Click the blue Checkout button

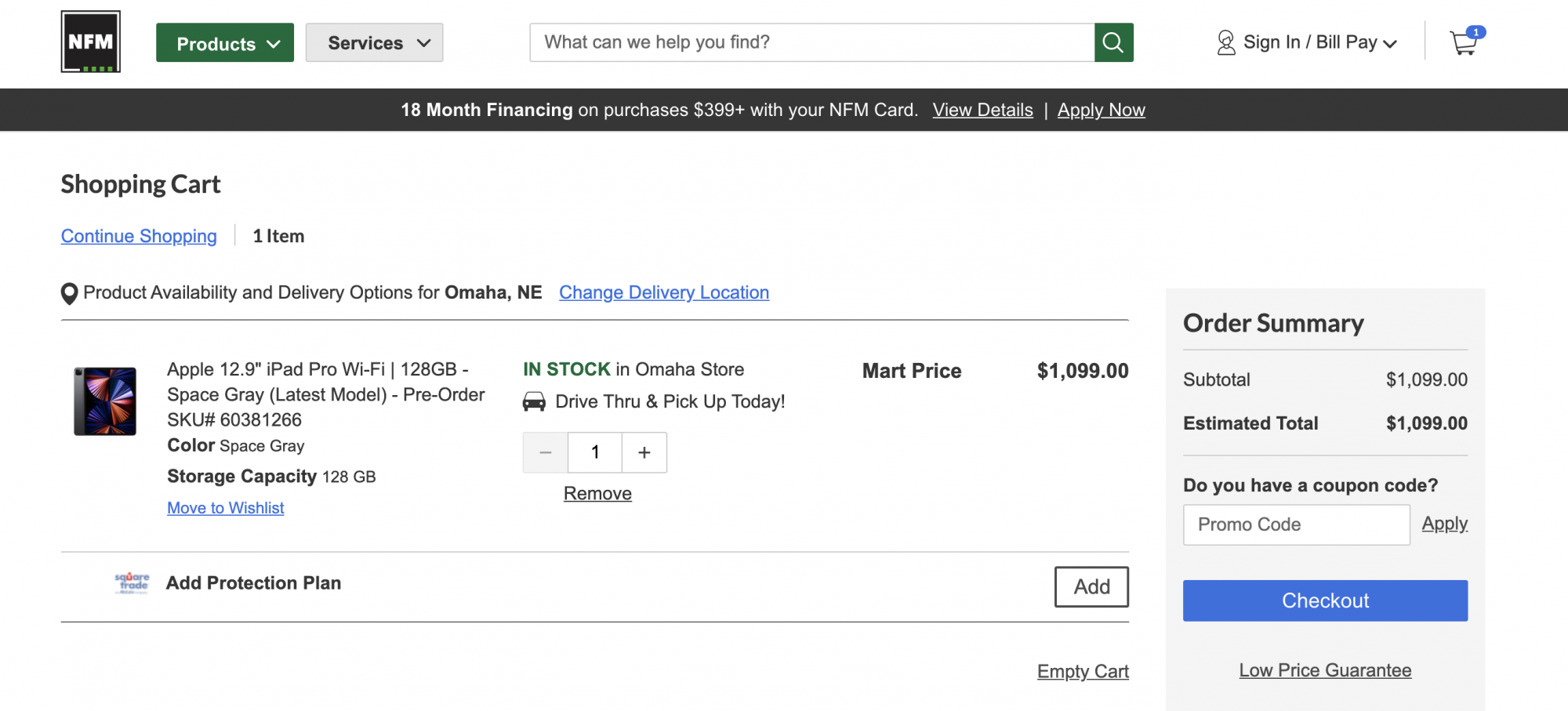click(1325, 600)
